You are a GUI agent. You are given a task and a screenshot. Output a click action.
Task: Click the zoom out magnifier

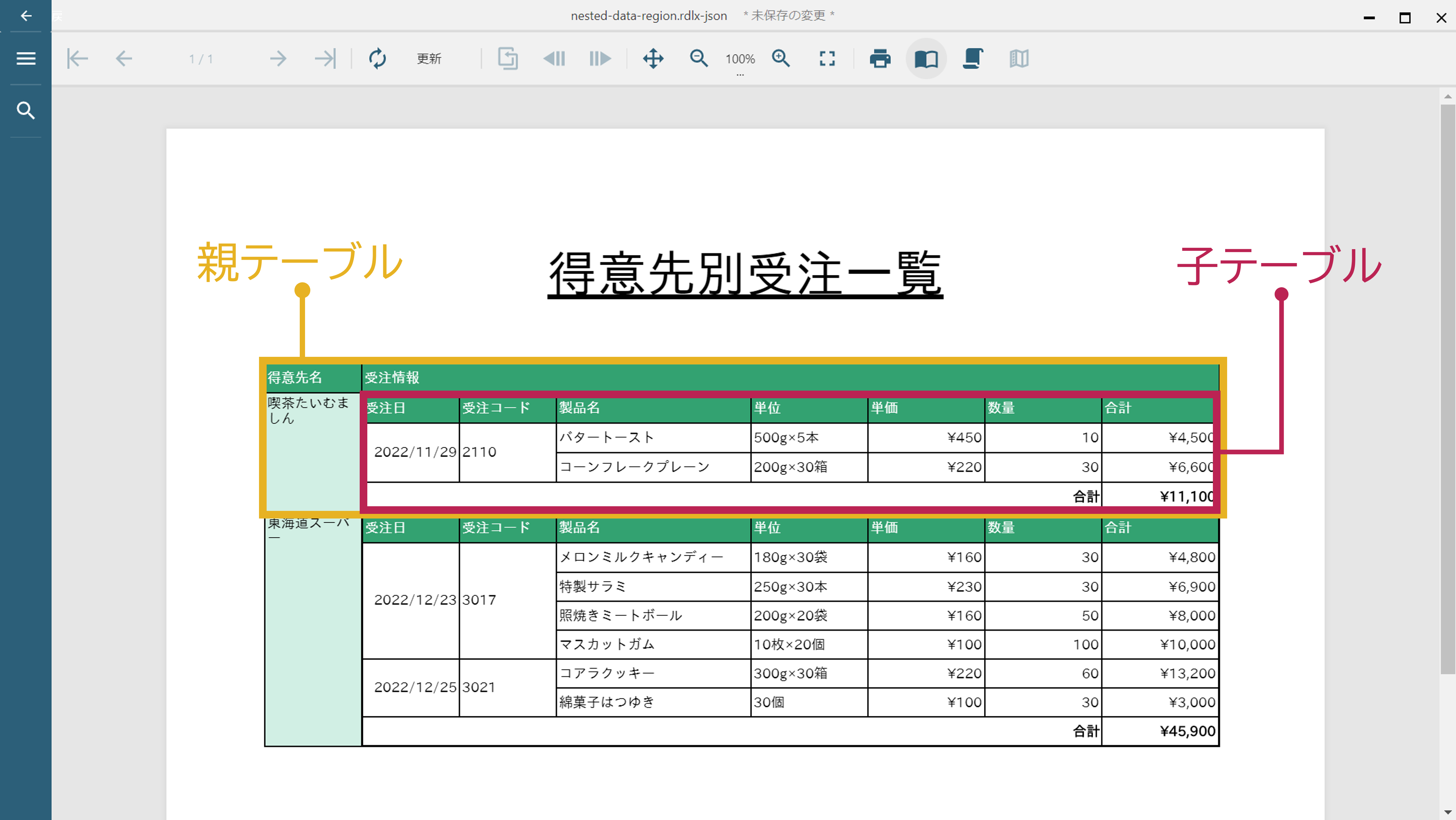coord(699,59)
